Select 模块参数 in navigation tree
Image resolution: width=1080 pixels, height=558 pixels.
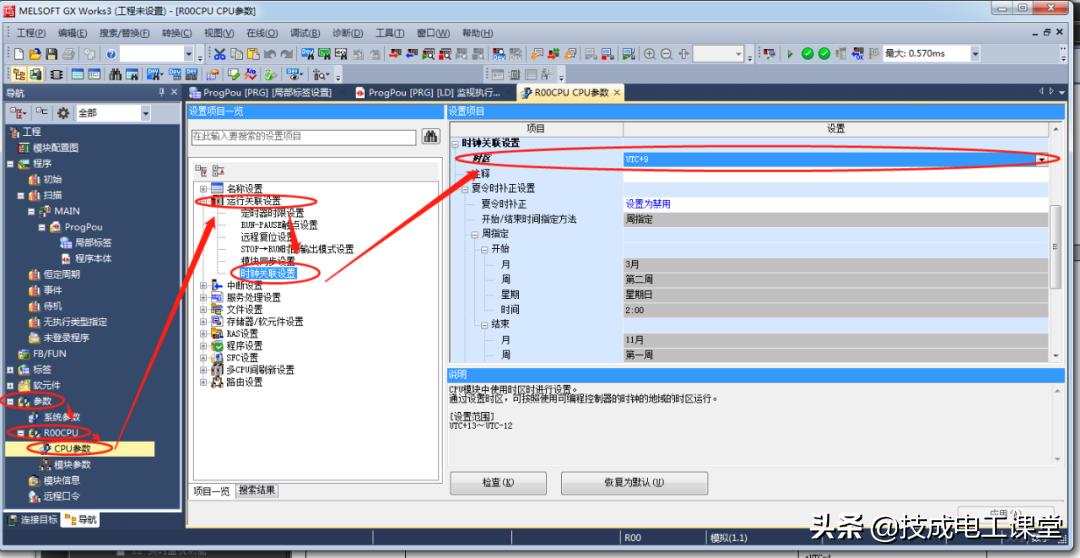coord(72,465)
